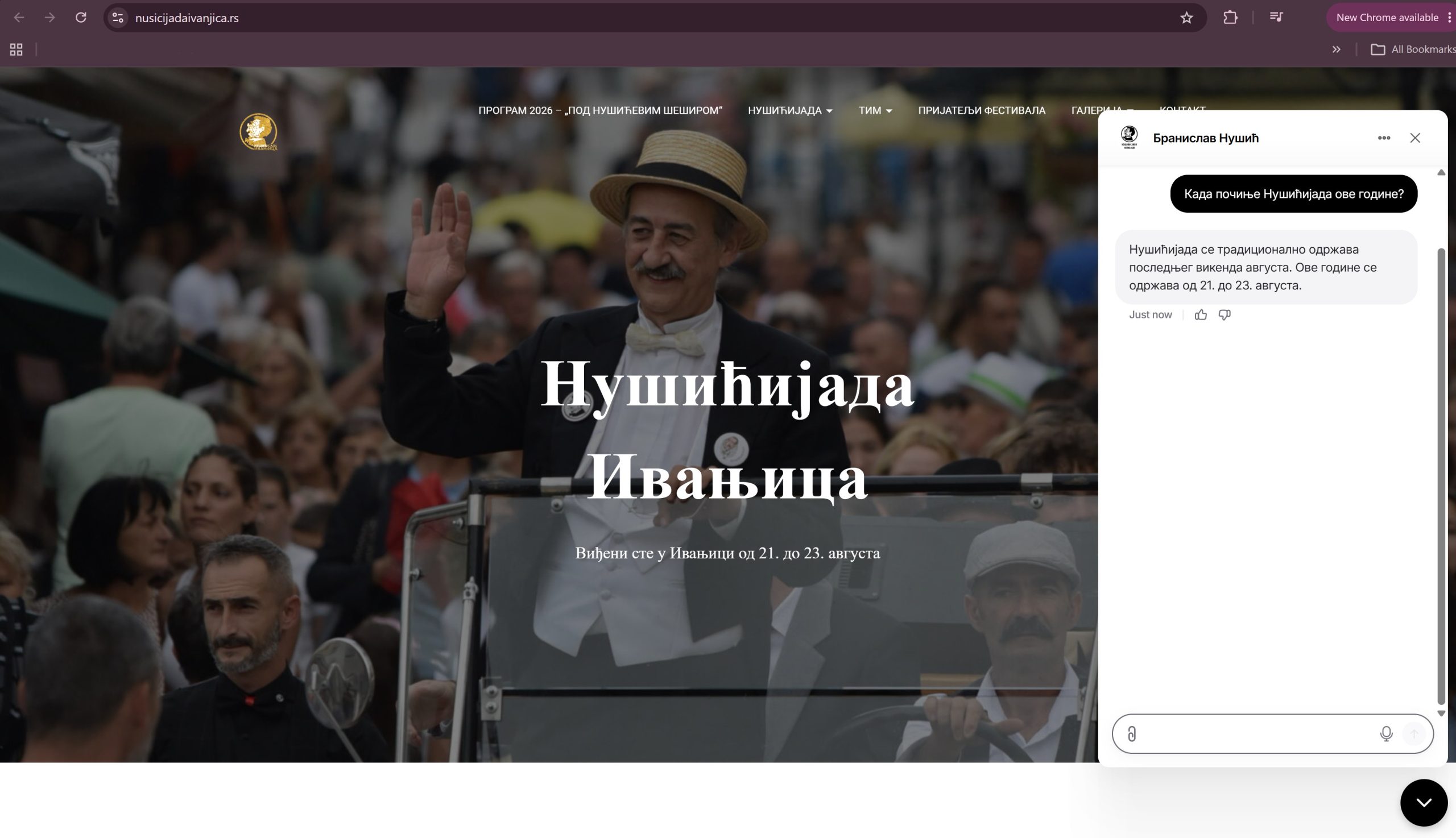The image size is (1456, 838).
Task: Click the browser forward arrow
Action: (x=50, y=18)
